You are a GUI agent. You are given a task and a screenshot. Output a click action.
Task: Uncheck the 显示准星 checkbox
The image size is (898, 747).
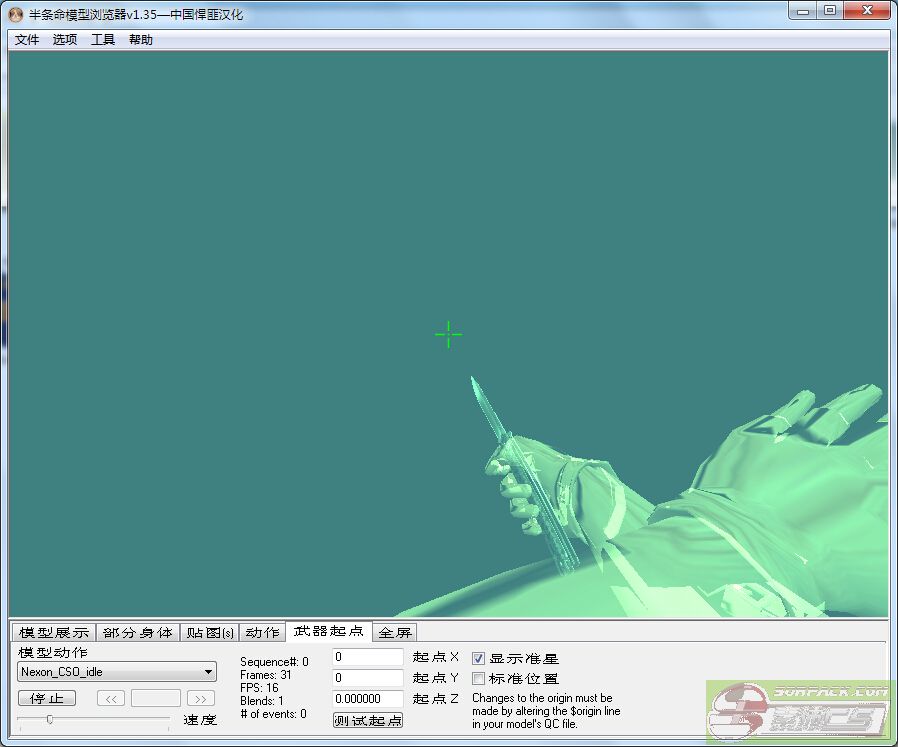pyautogui.click(x=479, y=658)
